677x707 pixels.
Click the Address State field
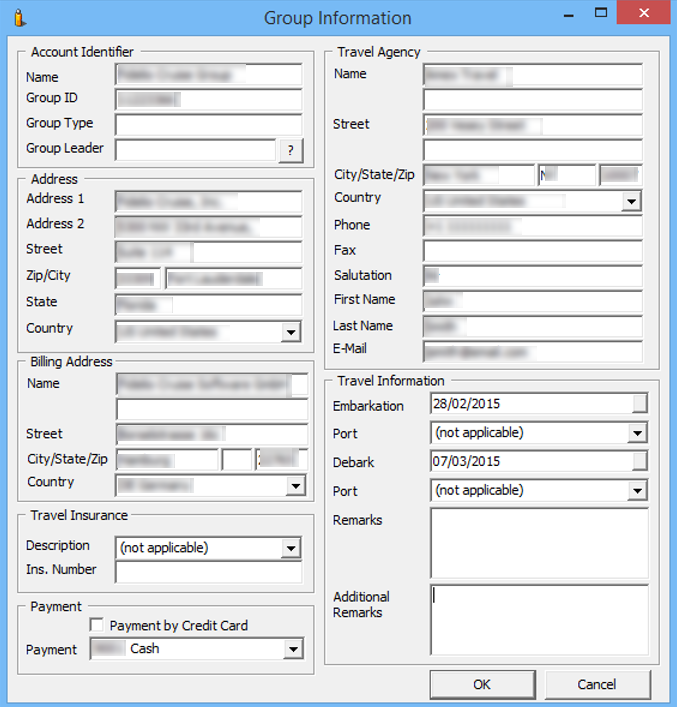[x=209, y=304]
